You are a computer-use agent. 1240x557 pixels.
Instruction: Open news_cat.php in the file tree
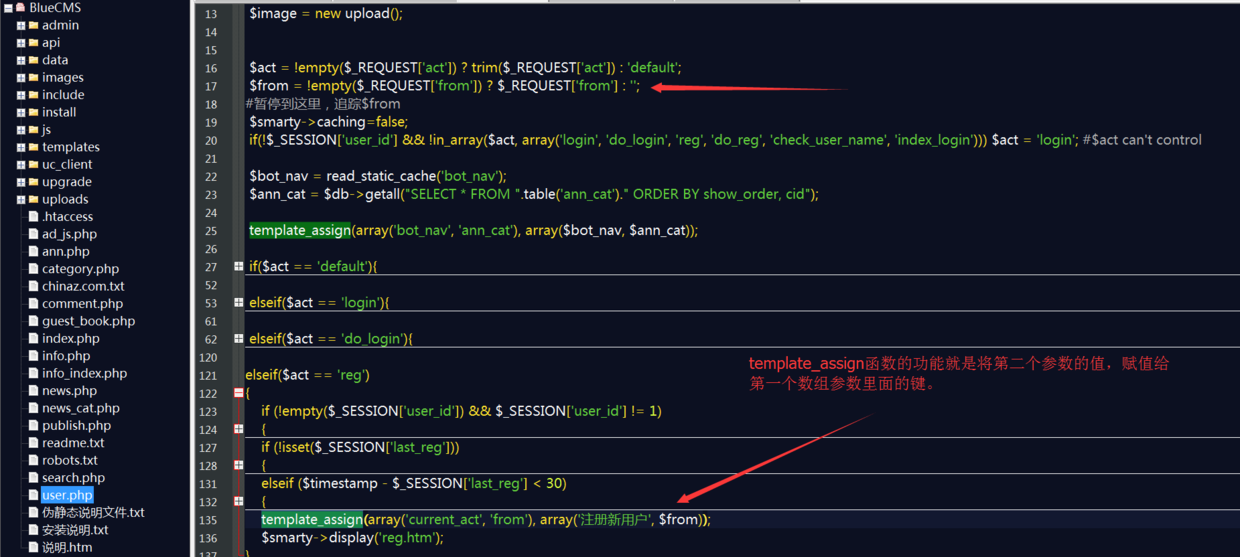click(x=80, y=408)
